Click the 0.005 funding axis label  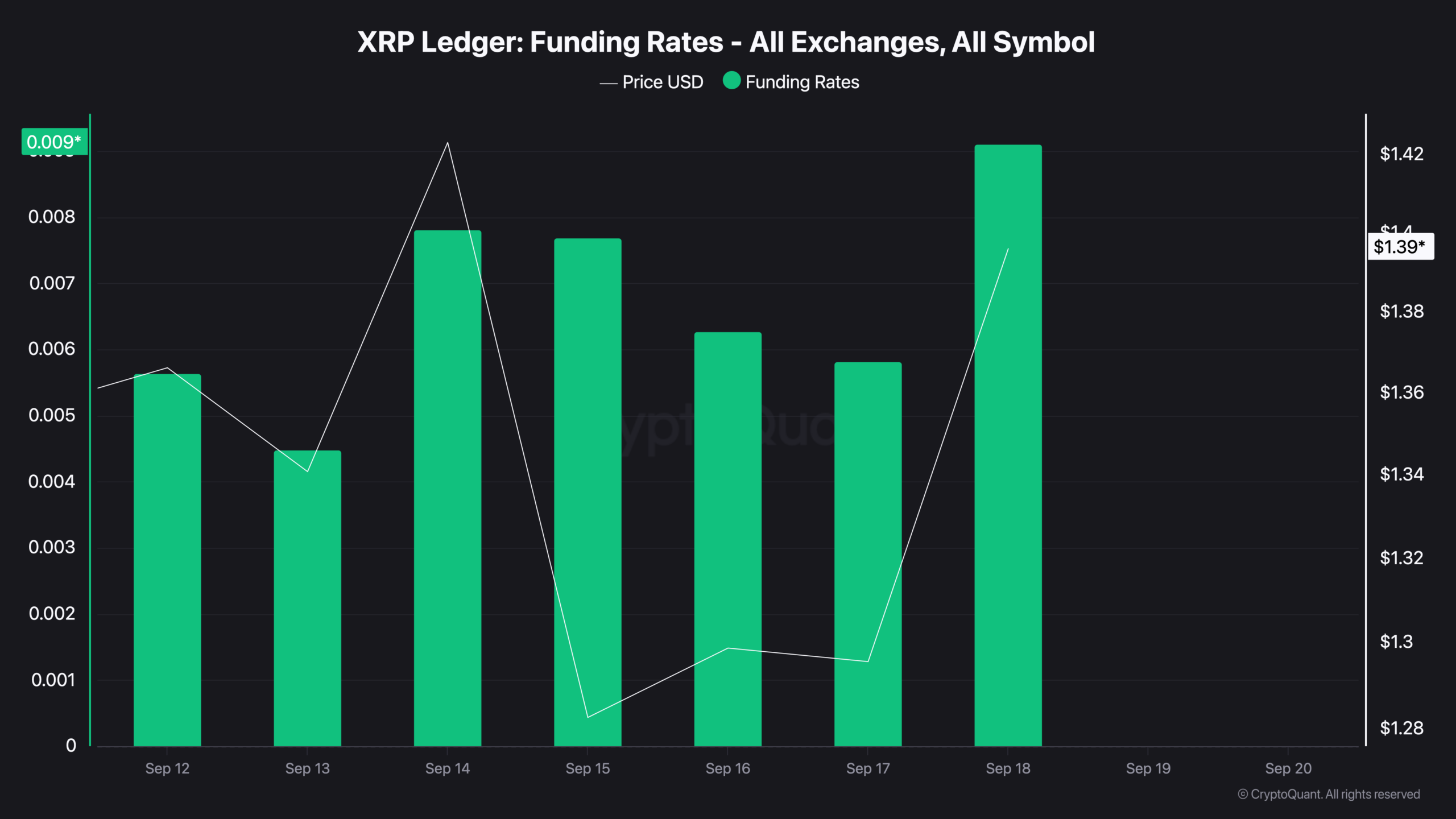pos(52,415)
